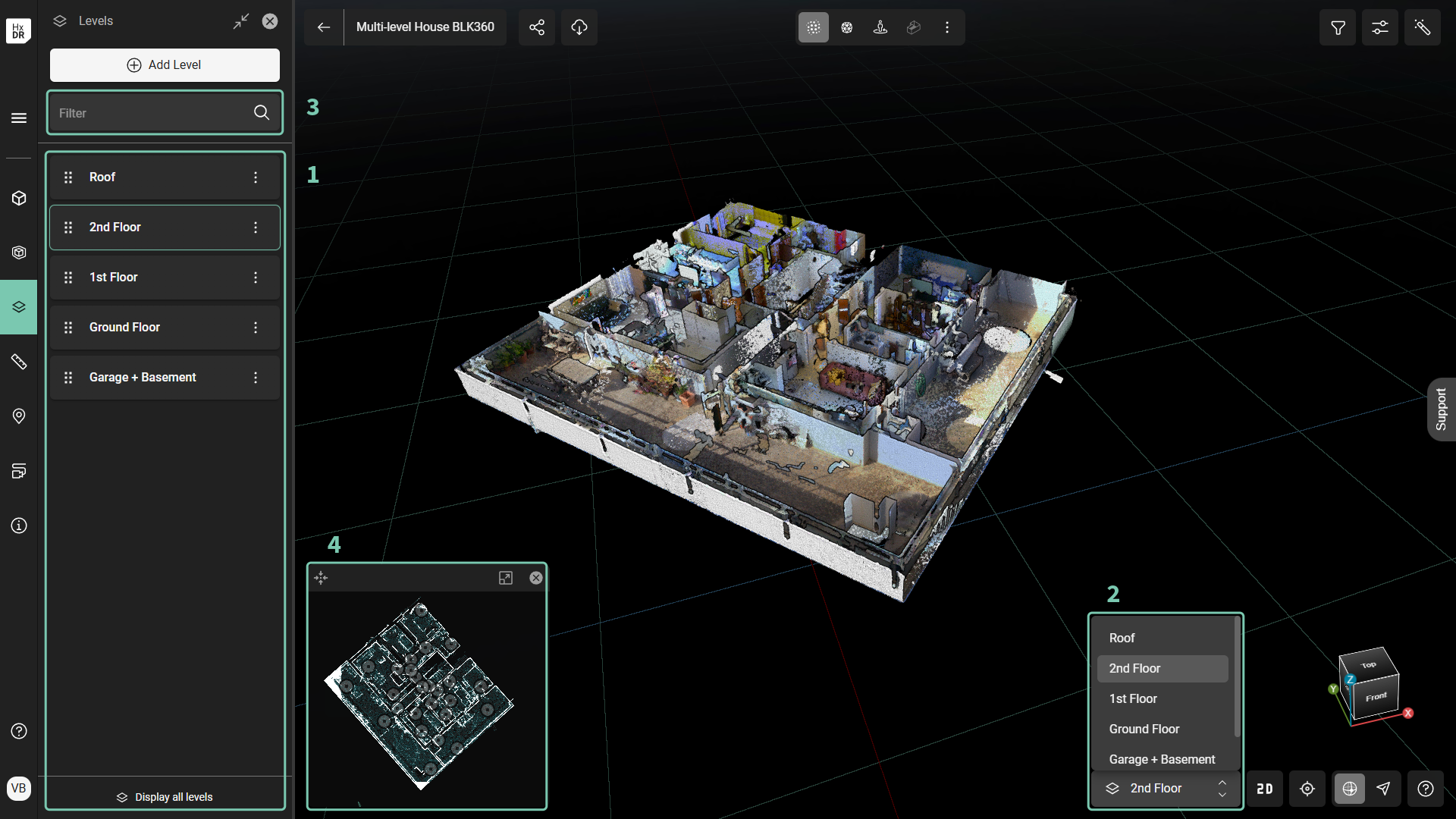
Task: Open the info panel in left sidebar
Action: pos(19,526)
